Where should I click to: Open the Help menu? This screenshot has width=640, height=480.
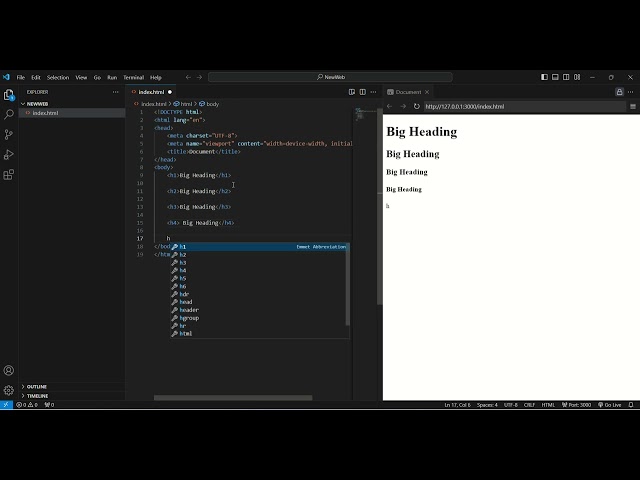click(x=156, y=77)
